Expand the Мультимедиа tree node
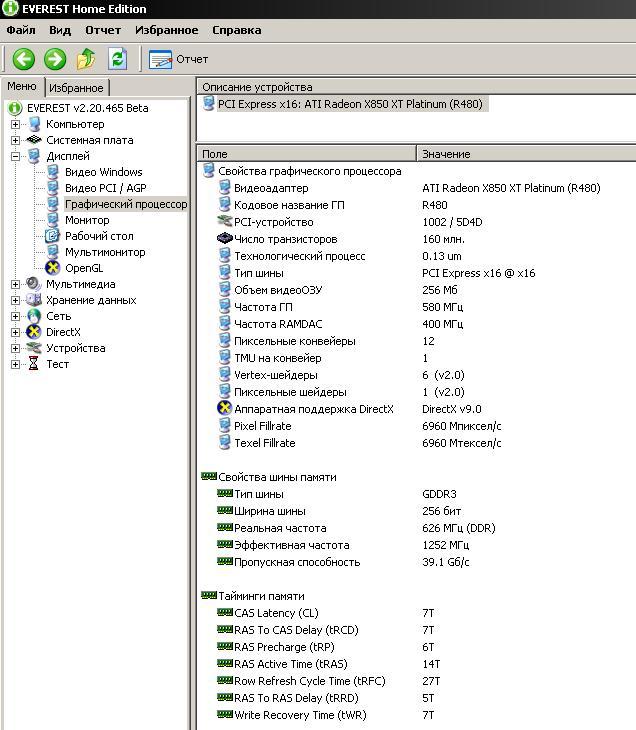This screenshot has width=636, height=730. click(15, 284)
